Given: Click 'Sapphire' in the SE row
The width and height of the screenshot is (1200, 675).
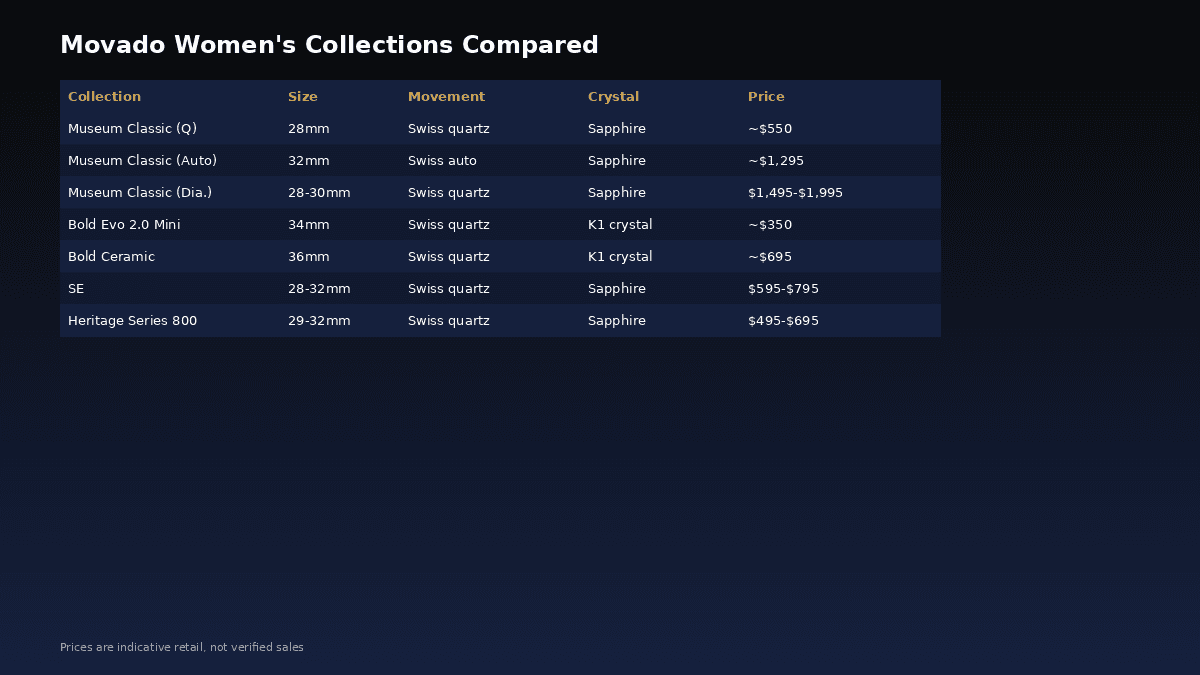Looking at the screenshot, I should point(617,289).
